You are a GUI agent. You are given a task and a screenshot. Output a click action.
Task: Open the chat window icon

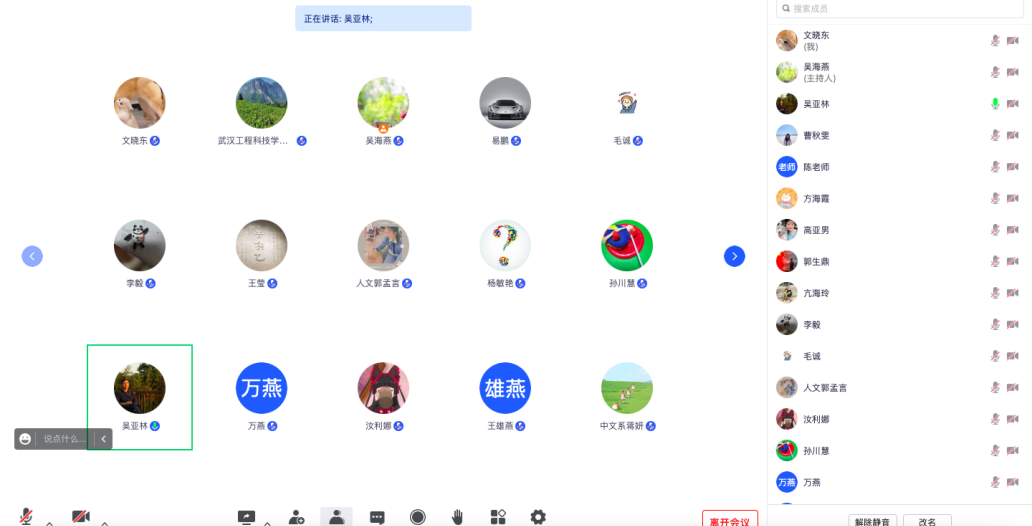(x=377, y=517)
